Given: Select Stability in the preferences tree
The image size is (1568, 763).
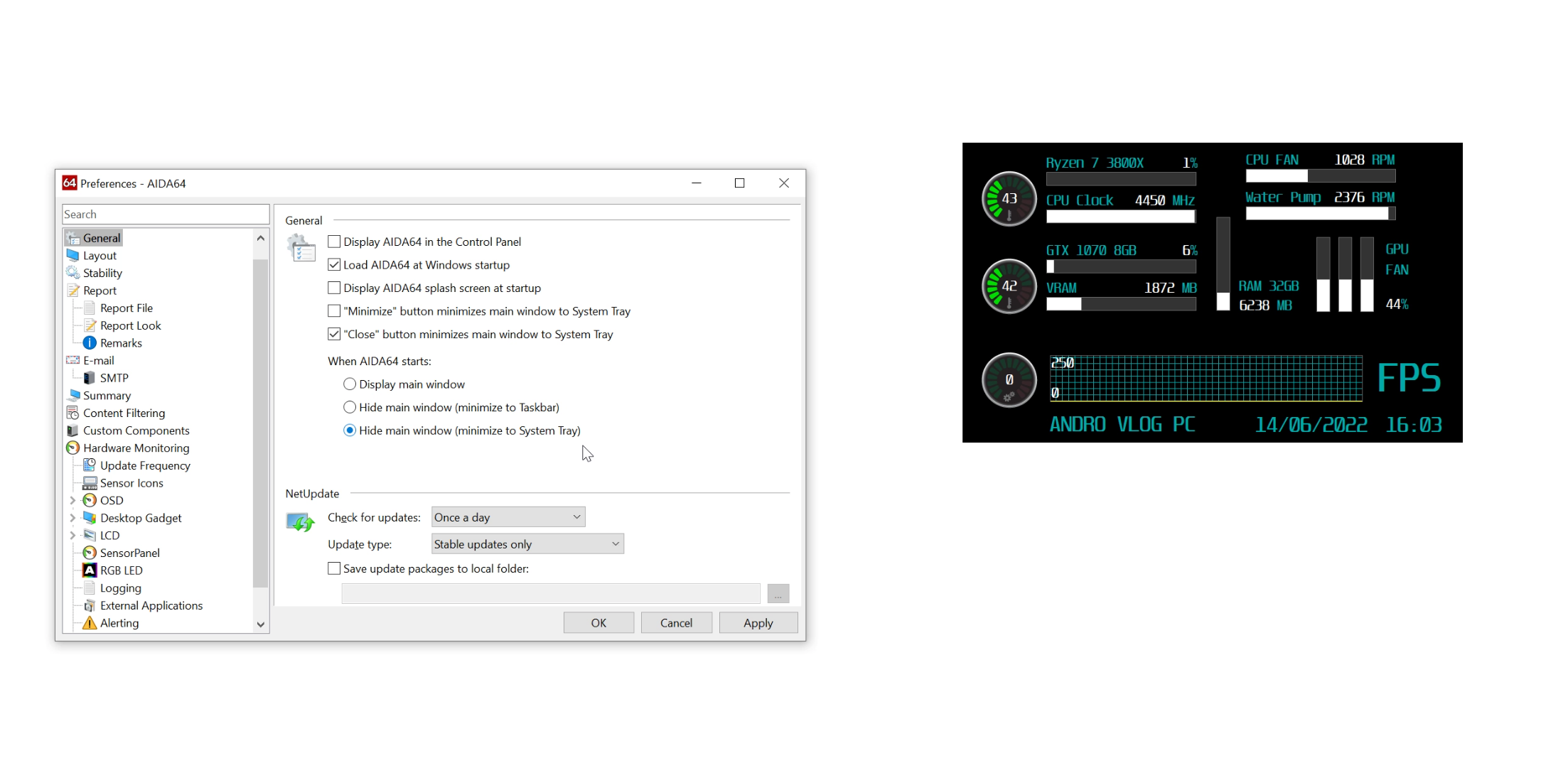Looking at the screenshot, I should (x=102, y=273).
